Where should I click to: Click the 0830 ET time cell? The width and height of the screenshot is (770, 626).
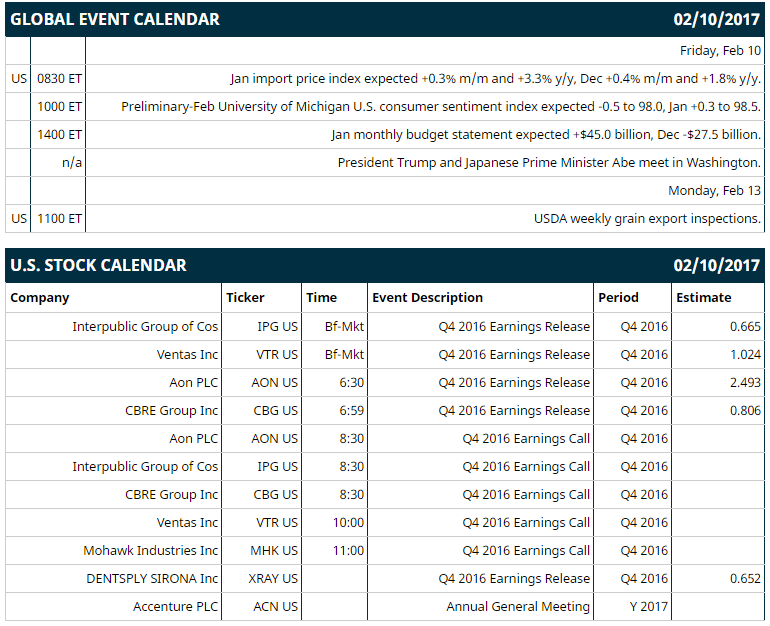(x=59, y=79)
